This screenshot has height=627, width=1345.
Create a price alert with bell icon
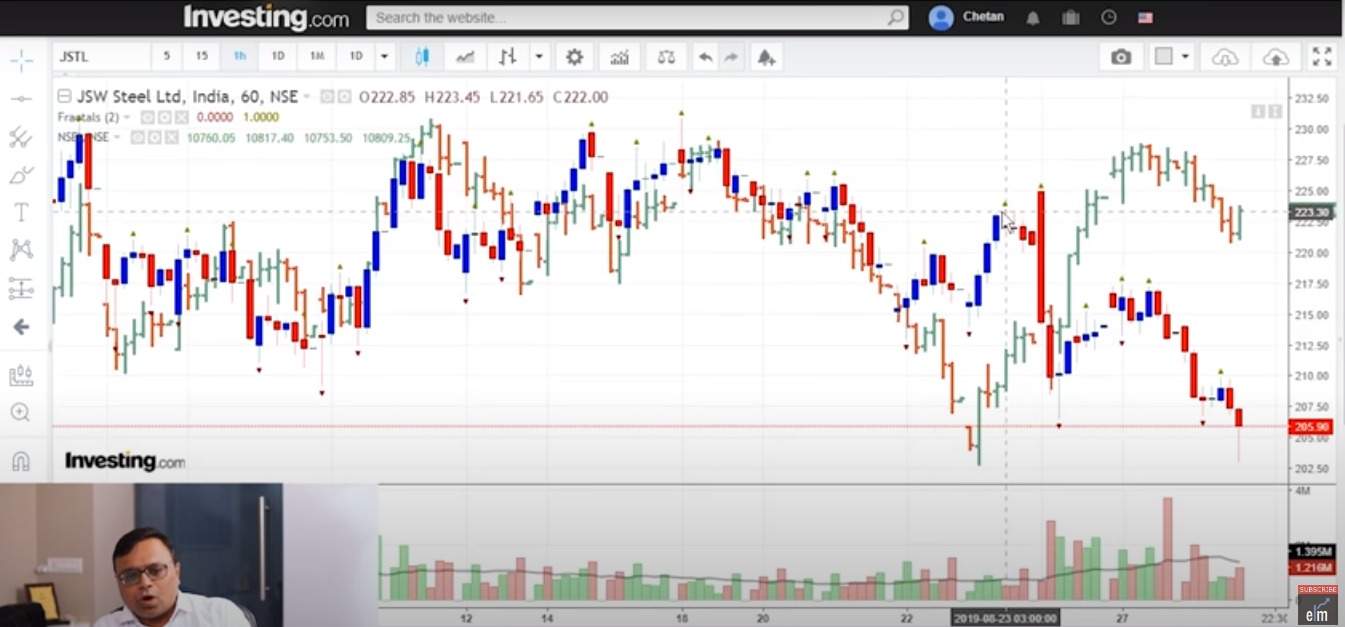(765, 57)
